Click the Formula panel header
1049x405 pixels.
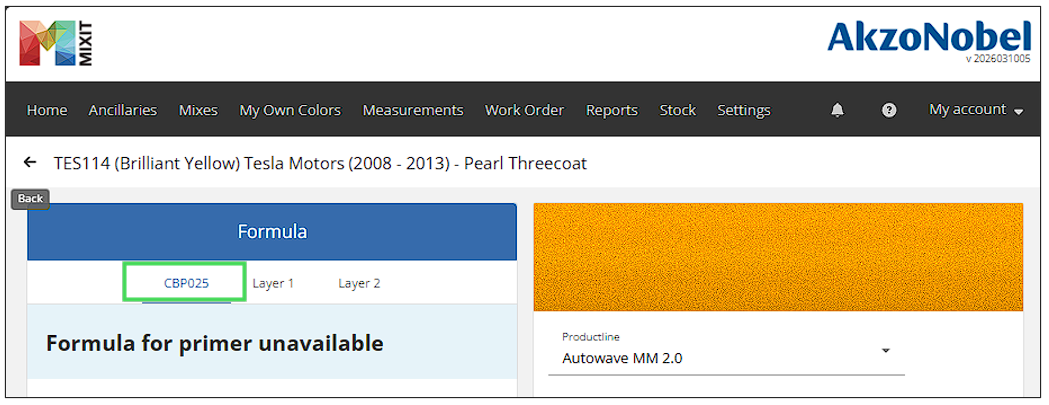click(x=272, y=232)
